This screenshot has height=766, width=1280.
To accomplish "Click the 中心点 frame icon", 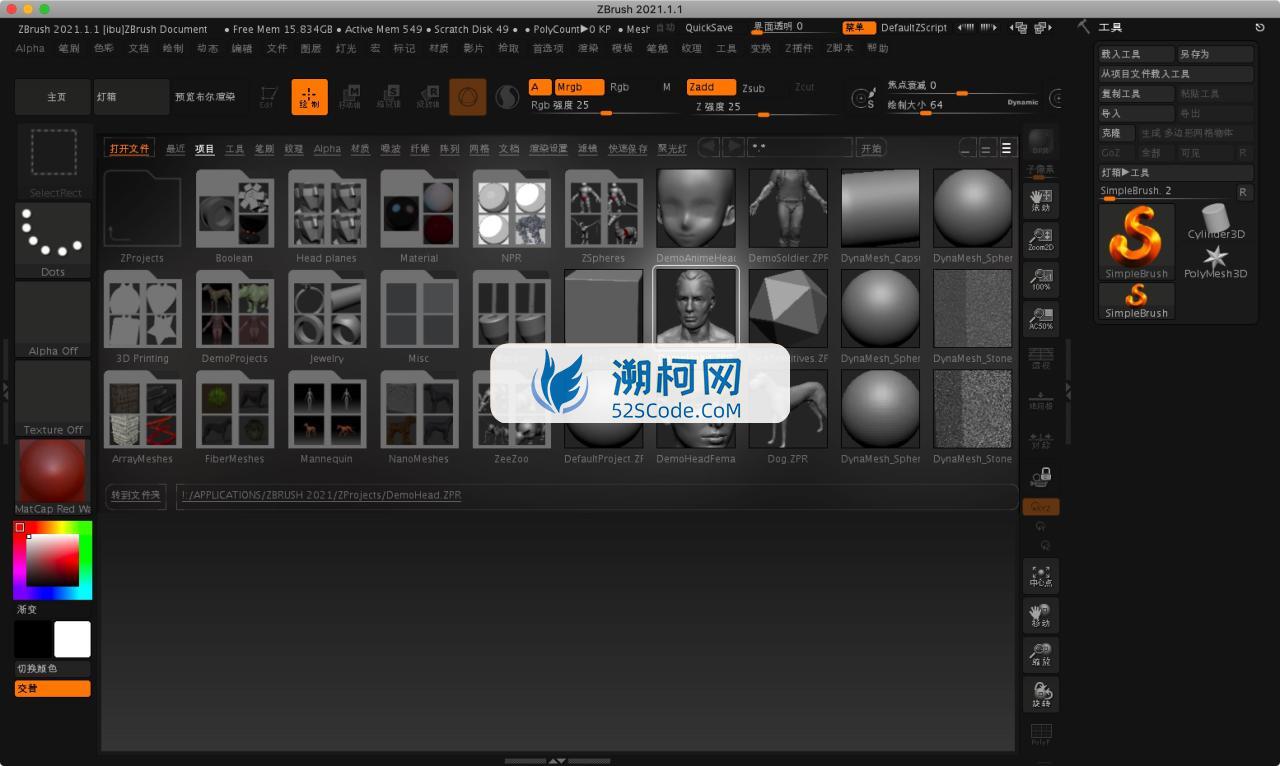I will 1041,575.
